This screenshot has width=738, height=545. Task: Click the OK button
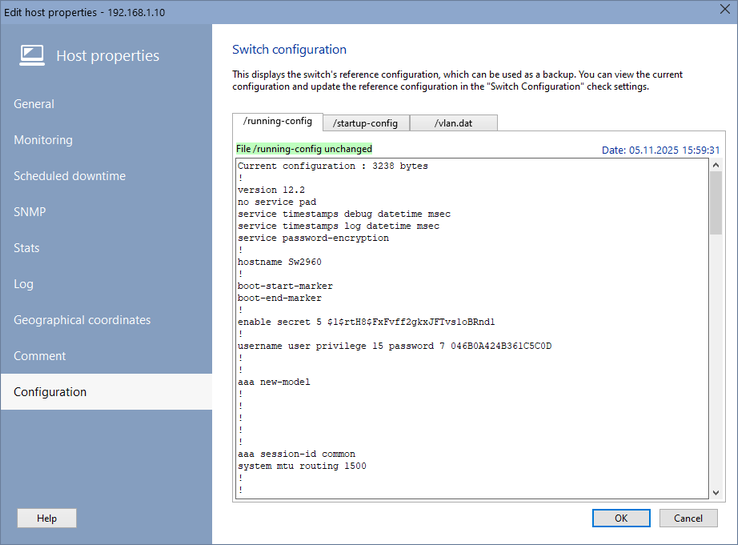(x=621, y=518)
